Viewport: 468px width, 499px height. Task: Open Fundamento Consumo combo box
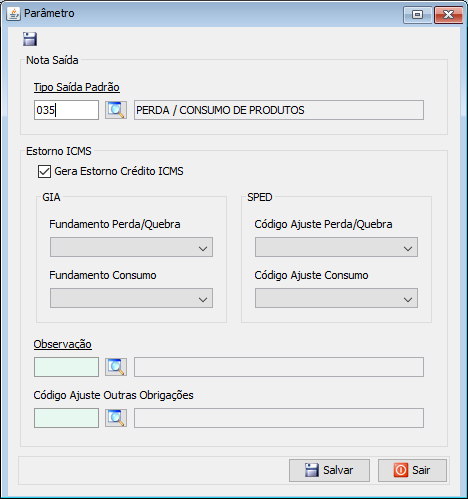point(131,298)
